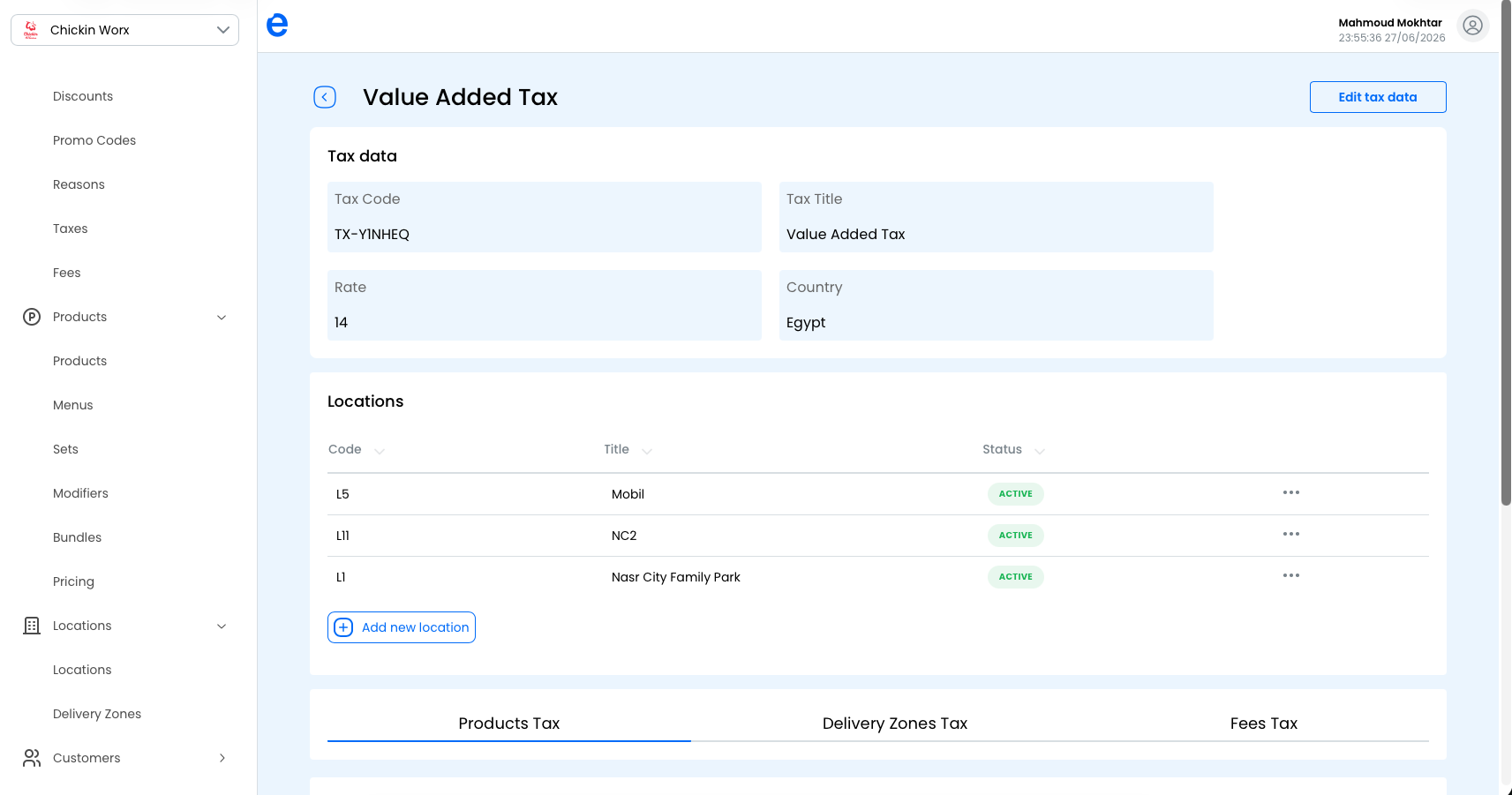Screen dimensions: 1512x795
Task: Click the Products section P icon
Action: 32,317
